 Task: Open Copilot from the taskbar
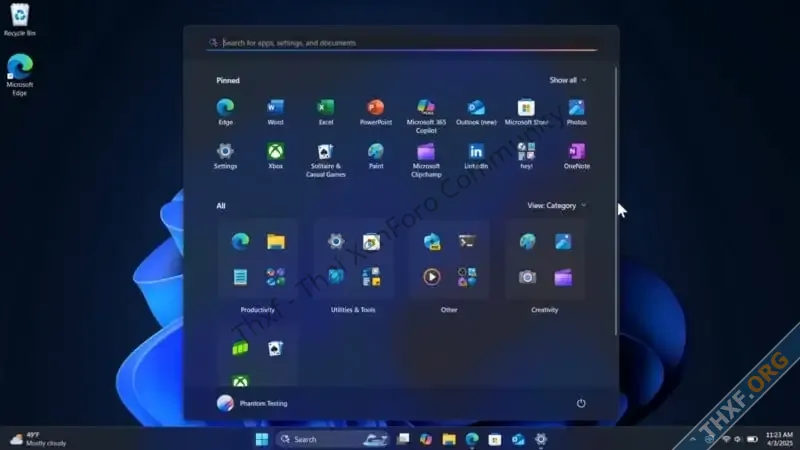426,439
